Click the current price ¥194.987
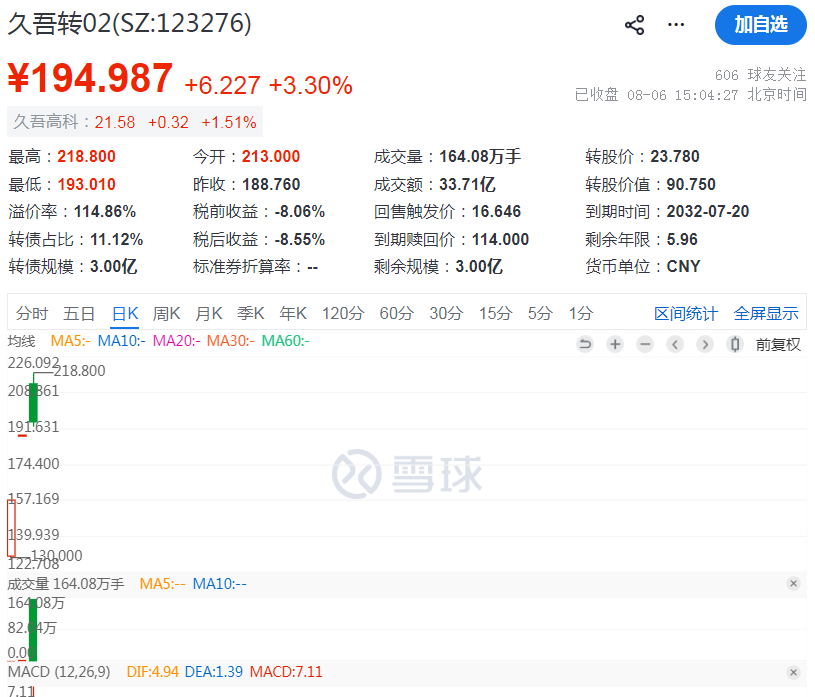815x697 pixels. (x=90, y=78)
